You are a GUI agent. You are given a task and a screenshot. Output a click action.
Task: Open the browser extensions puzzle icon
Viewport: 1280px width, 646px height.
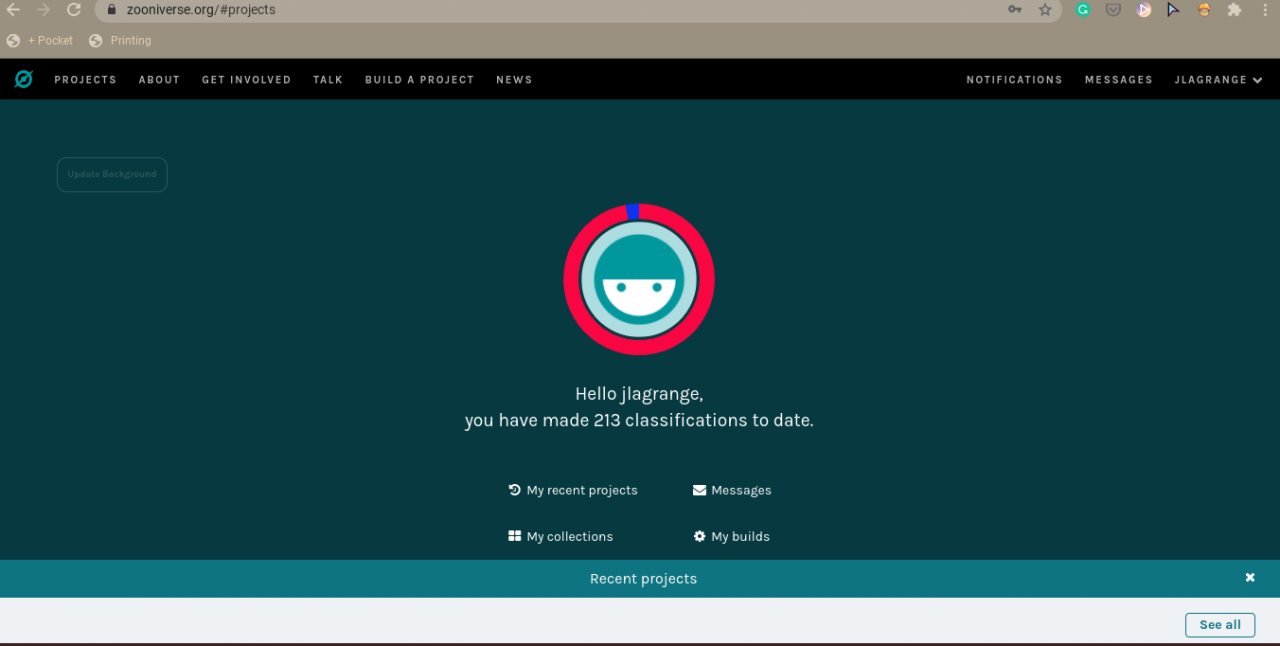point(1235,10)
